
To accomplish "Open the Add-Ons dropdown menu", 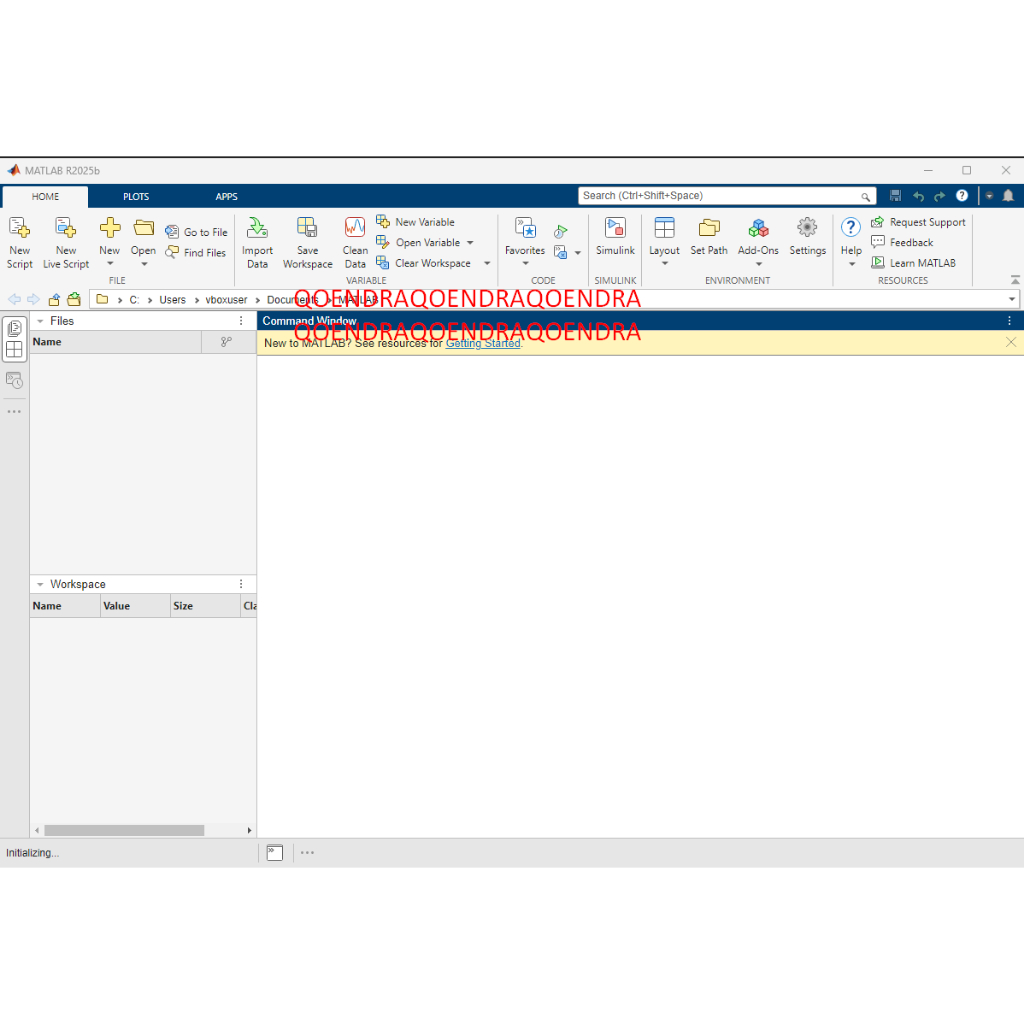I will click(x=758, y=264).
